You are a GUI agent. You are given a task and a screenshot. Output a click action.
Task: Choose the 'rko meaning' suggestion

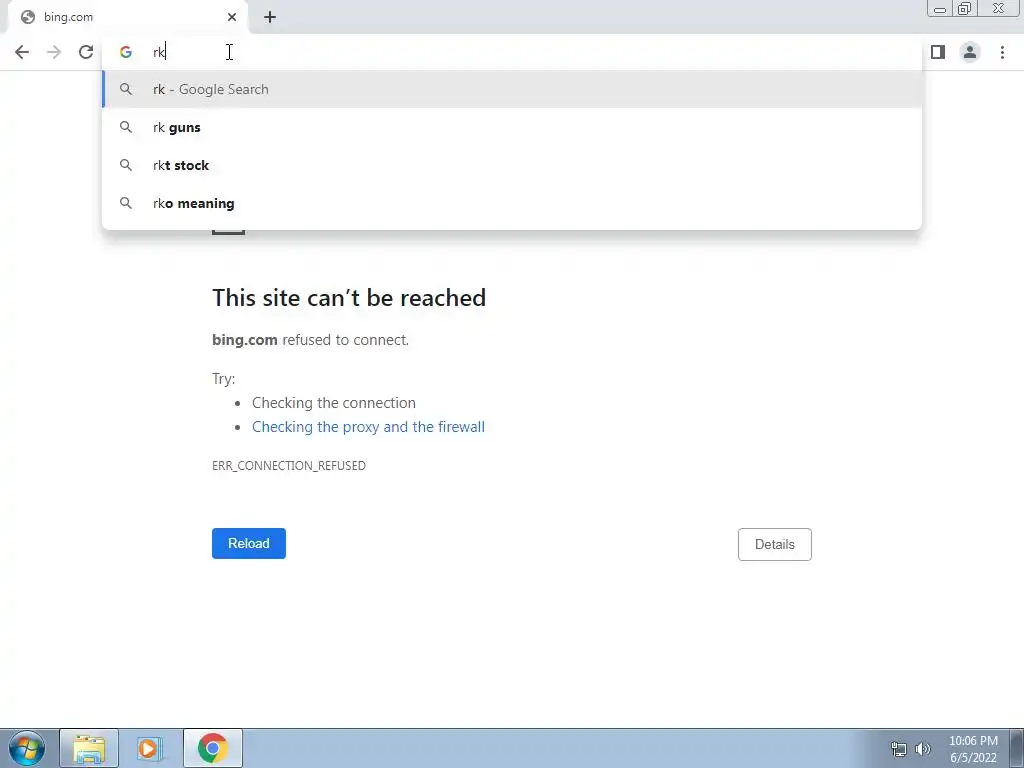[x=513, y=203]
